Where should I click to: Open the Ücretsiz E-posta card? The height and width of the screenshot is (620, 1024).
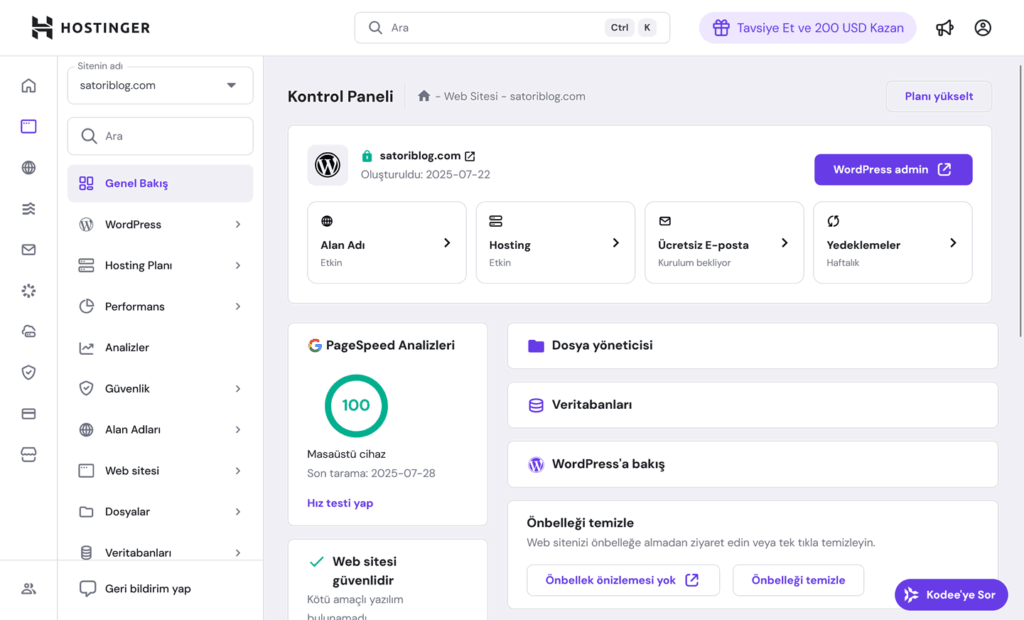724,242
